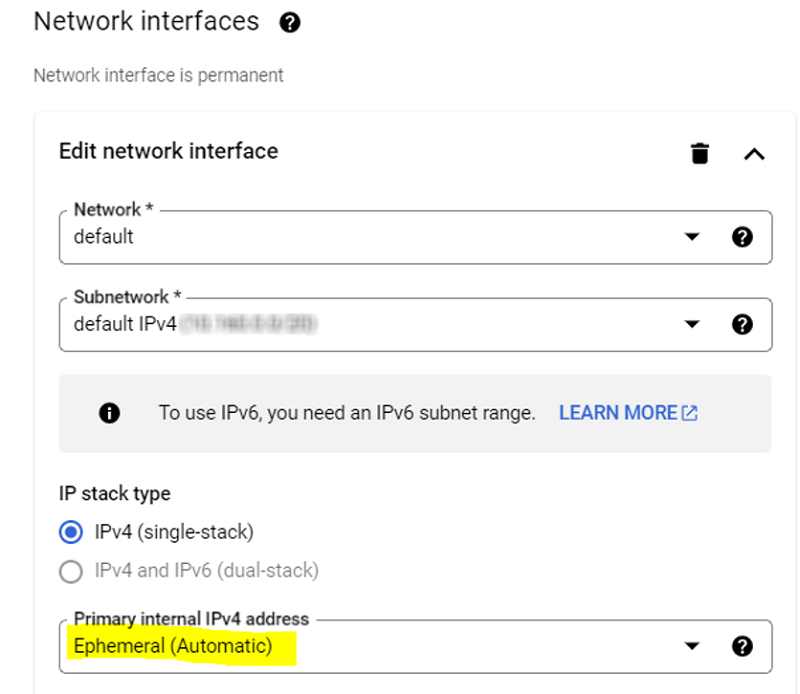Click the external link icon after LEARN MORE

tap(689, 413)
